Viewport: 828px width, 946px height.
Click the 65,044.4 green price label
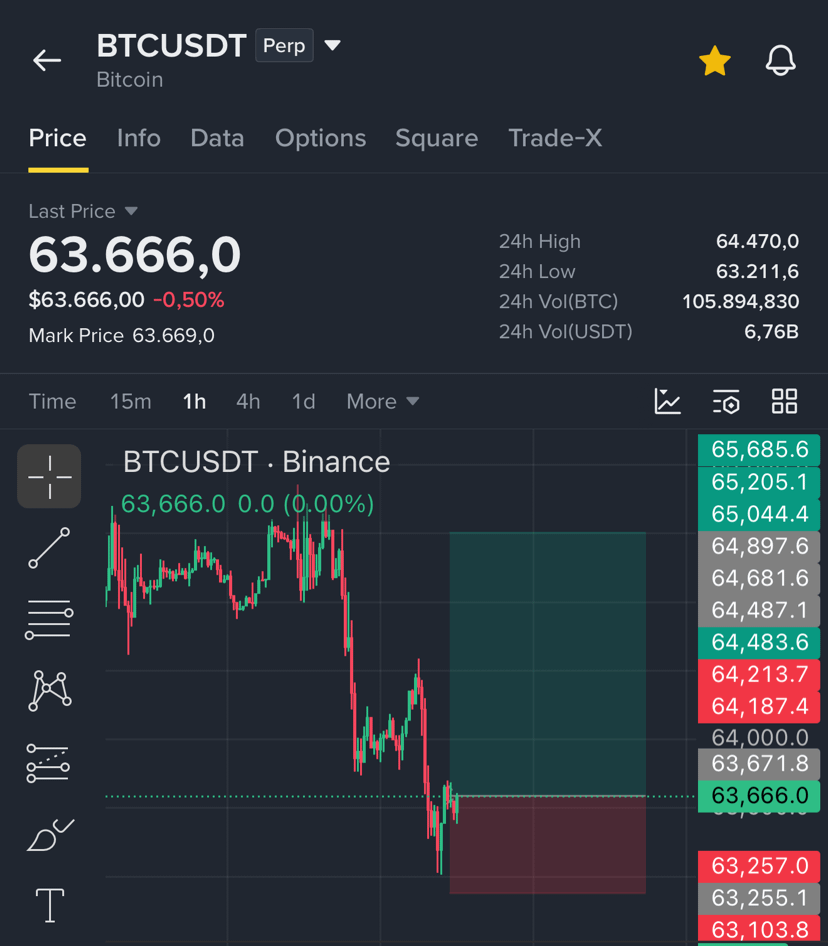tap(759, 514)
